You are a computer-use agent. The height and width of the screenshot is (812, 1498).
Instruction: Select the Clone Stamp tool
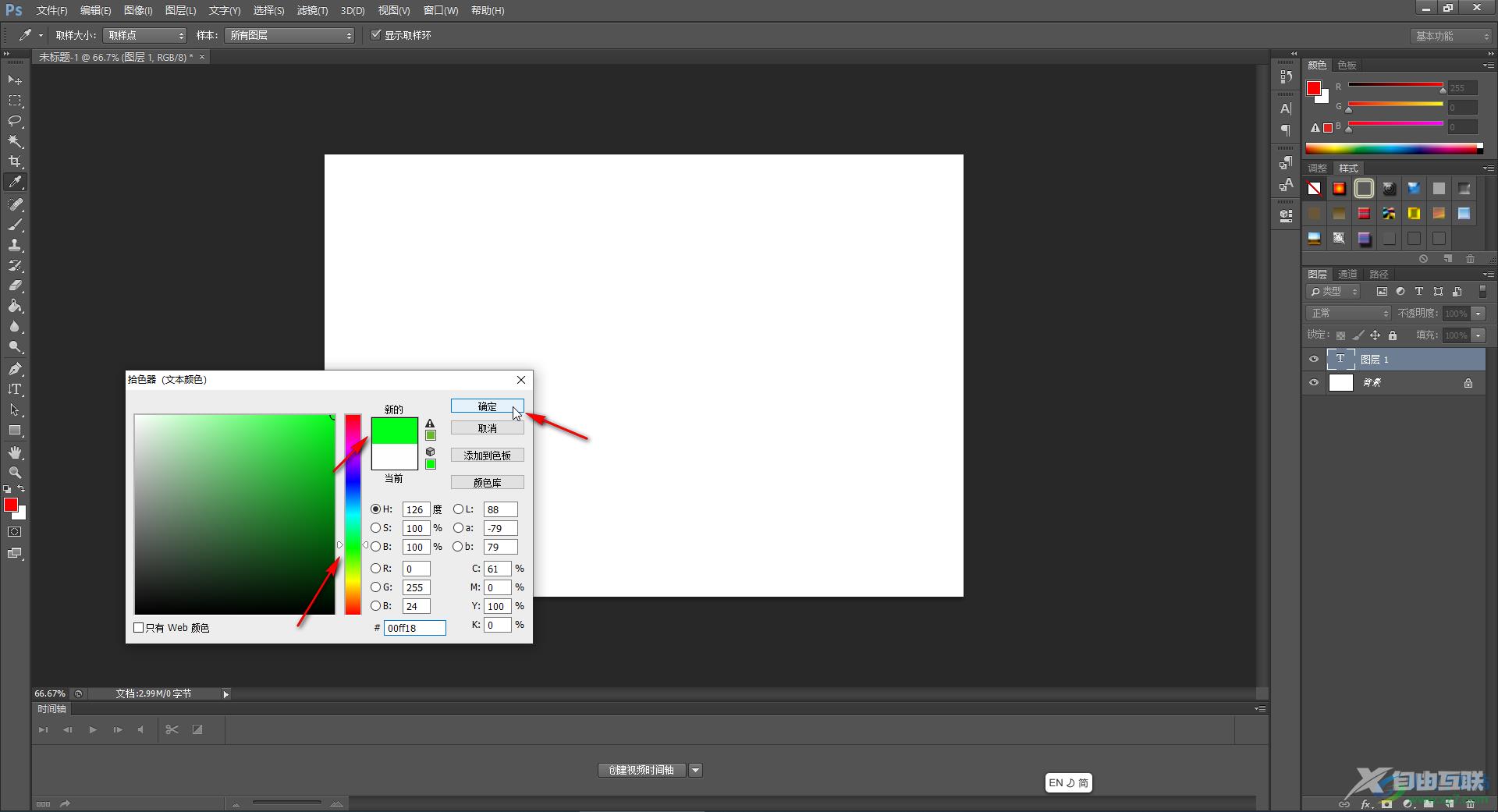[x=15, y=245]
